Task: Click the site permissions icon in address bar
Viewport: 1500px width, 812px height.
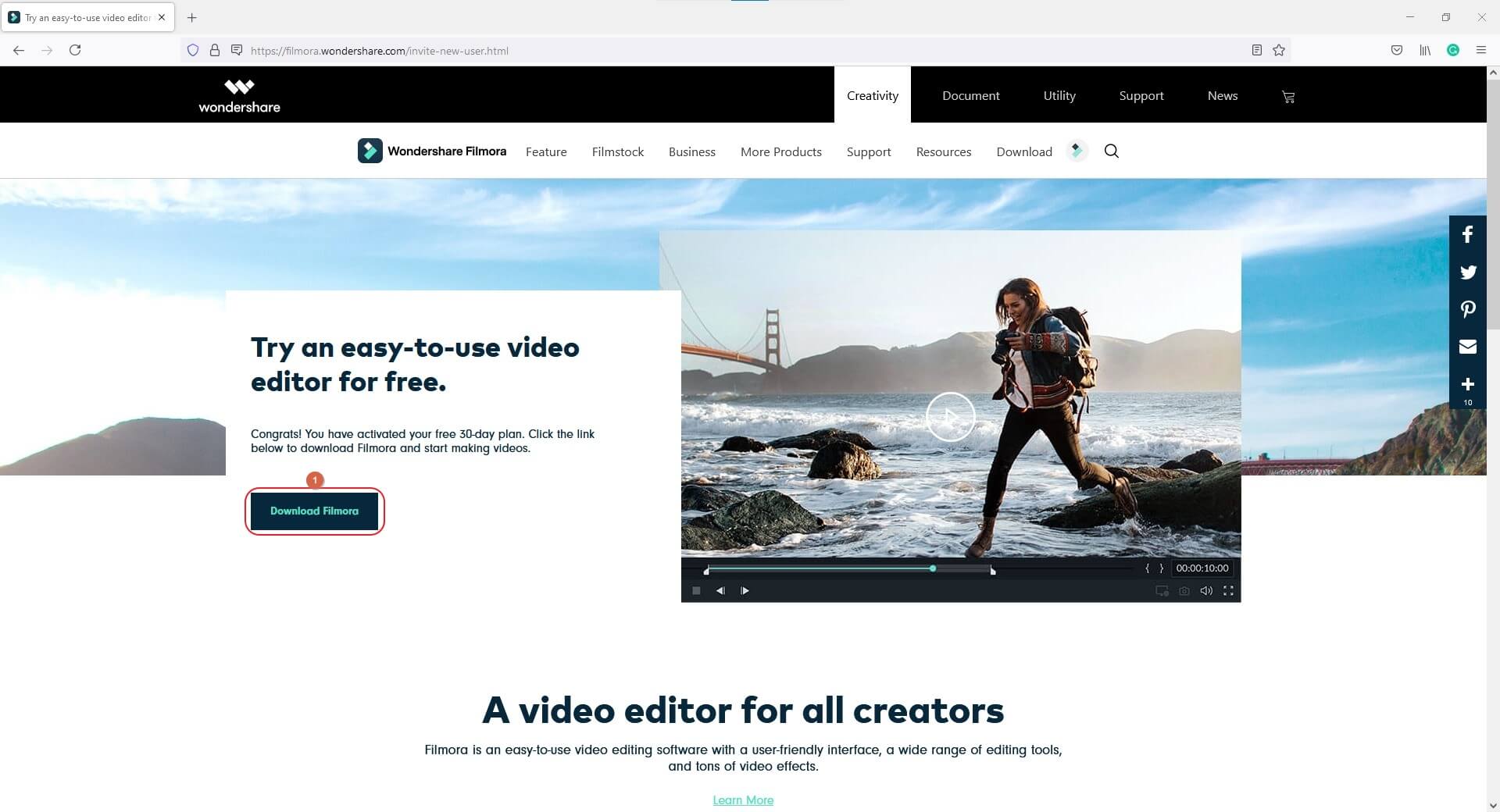Action: pyautogui.click(x=237, y=50)
